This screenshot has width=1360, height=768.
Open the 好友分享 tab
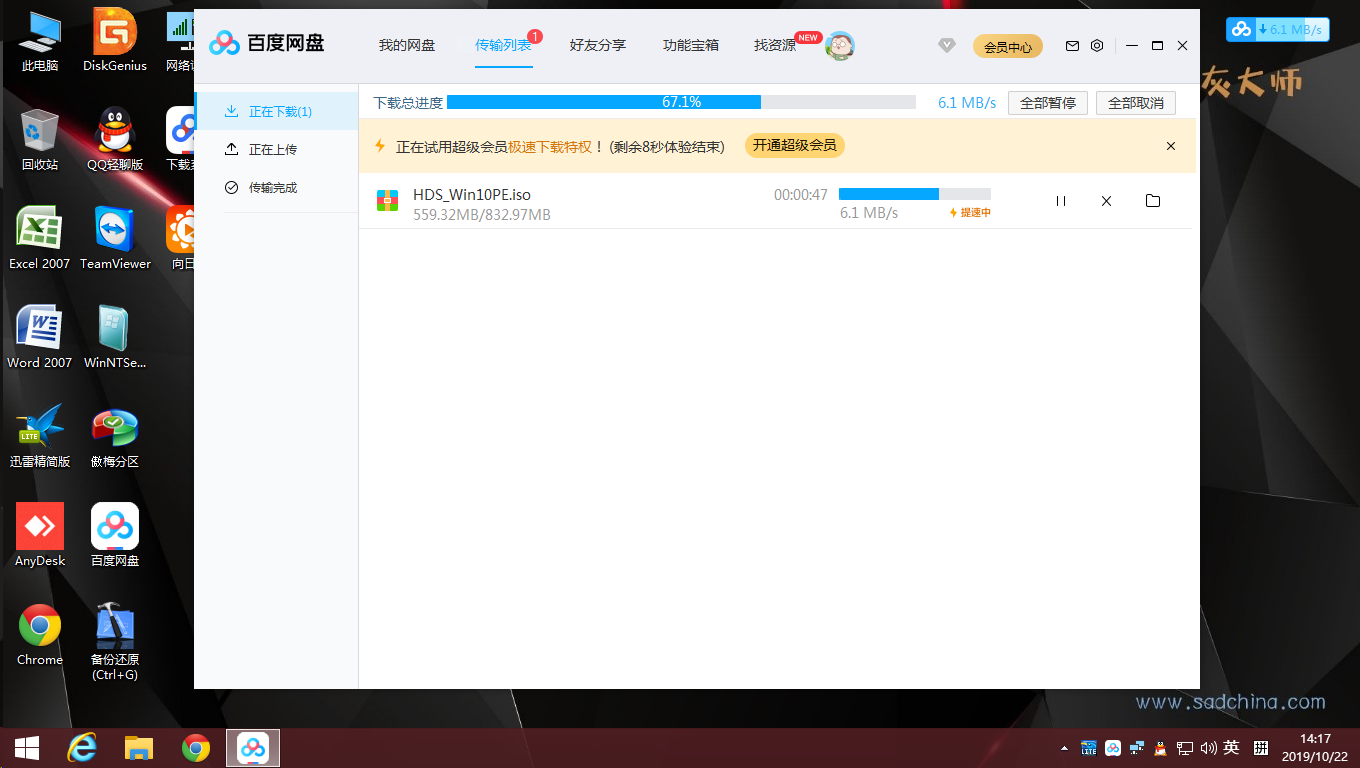tap(597, 46)
